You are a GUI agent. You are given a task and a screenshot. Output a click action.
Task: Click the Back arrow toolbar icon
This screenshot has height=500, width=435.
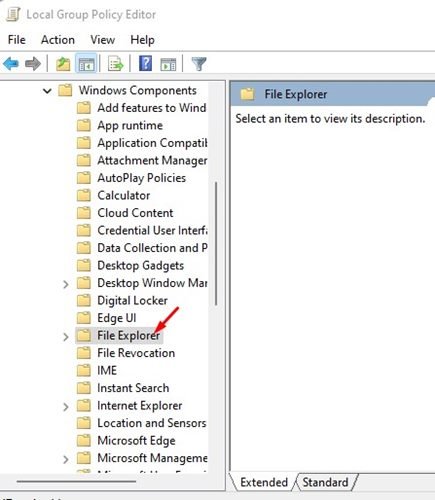pyautogui.click(x=11, y=63)
